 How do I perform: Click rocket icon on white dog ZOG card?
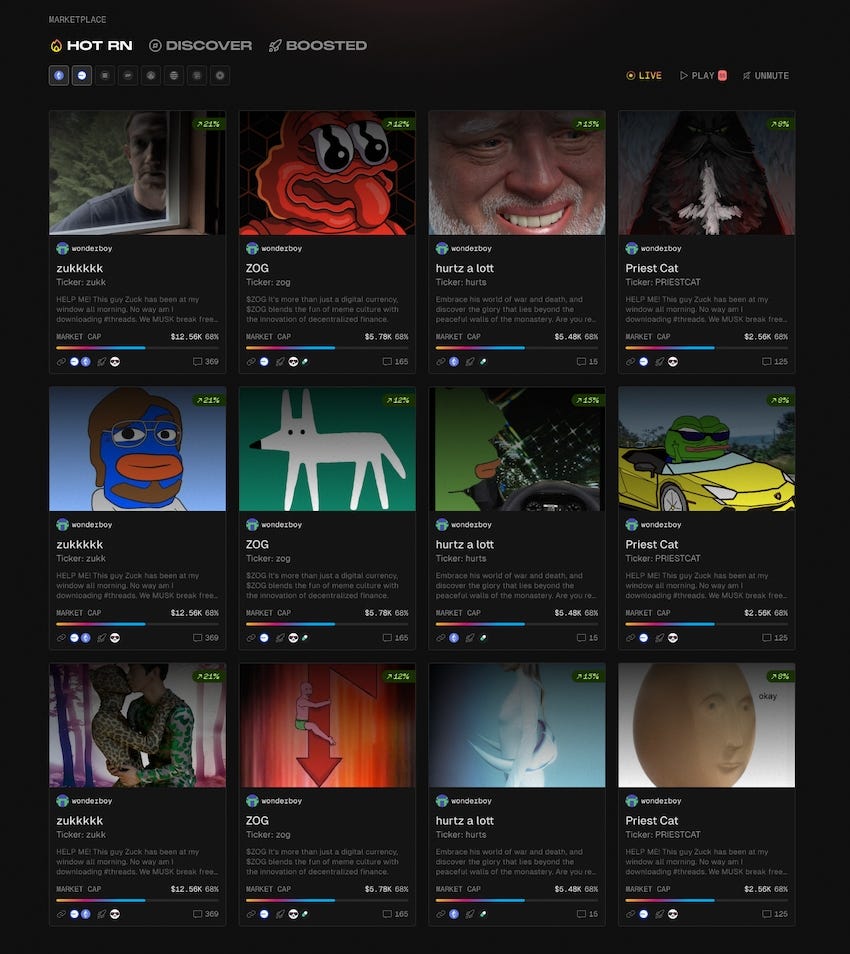point(280,638)
